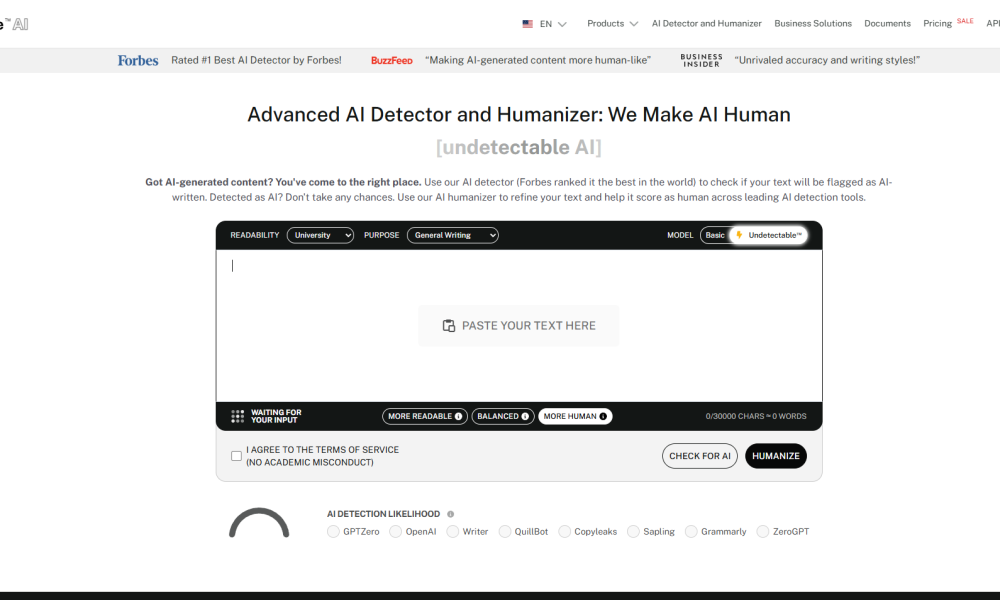The image size is (1000, 600).
Task: Select the Sapling detector indicator
Action: 633,532
